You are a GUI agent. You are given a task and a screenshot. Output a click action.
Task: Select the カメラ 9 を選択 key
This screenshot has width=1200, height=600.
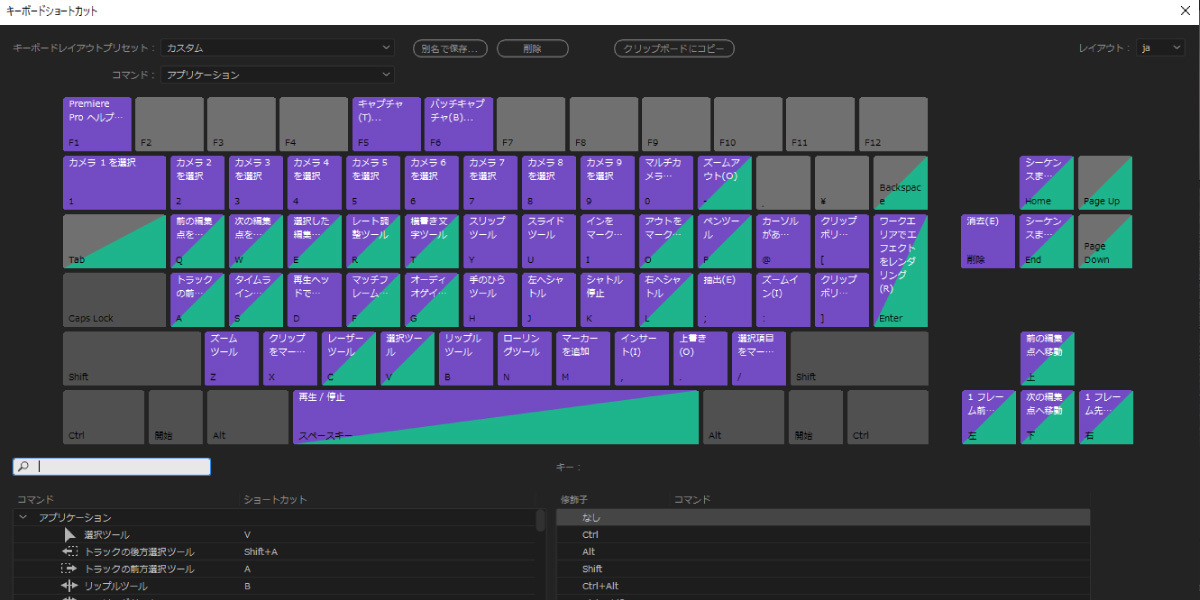tap(609, 182)
